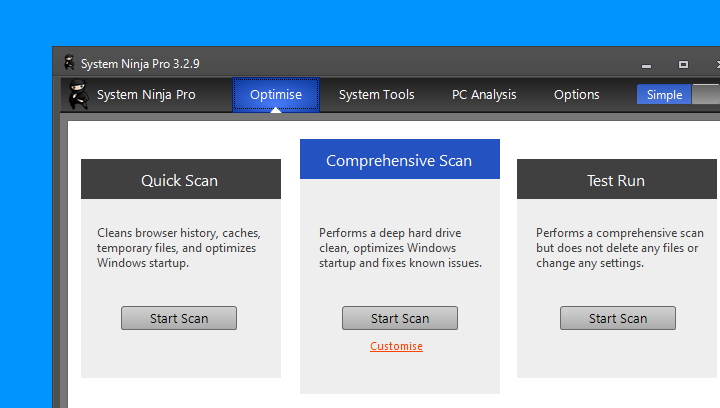Go to the PC Analysis tab
The width and height of the screenshot is (720, 408).
(x=484, y=95)
